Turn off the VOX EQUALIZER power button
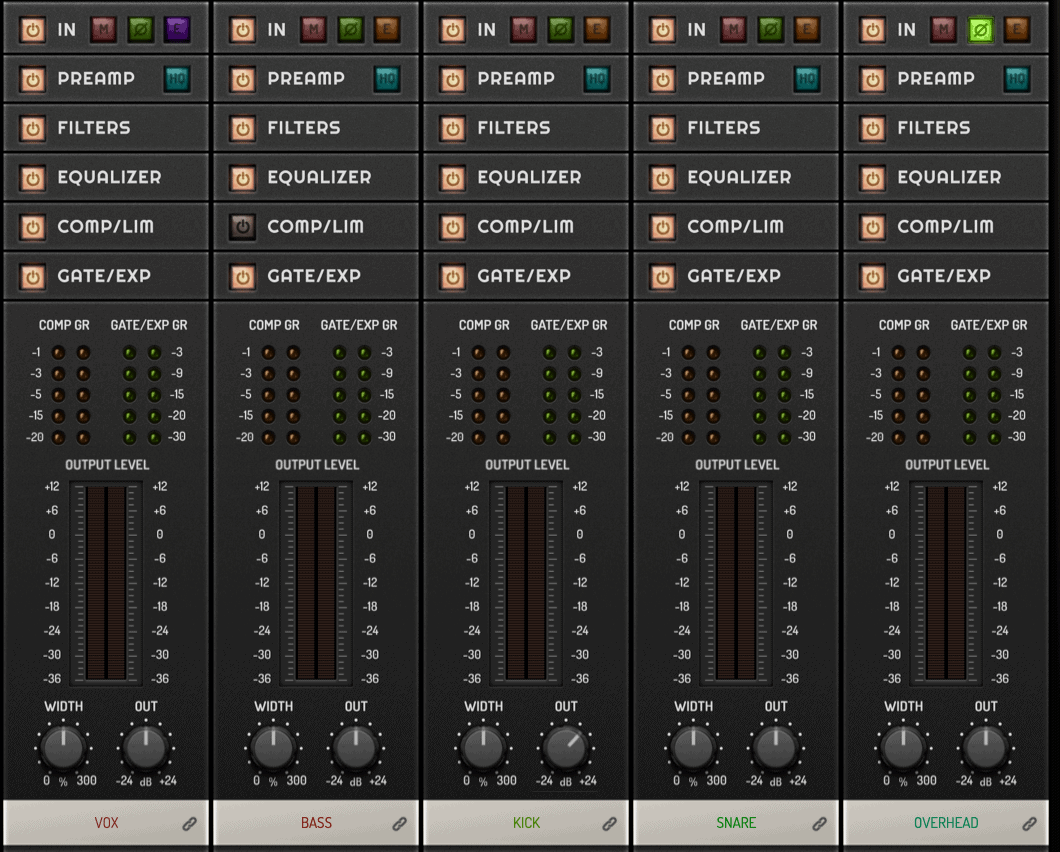 tap(32, 178)
